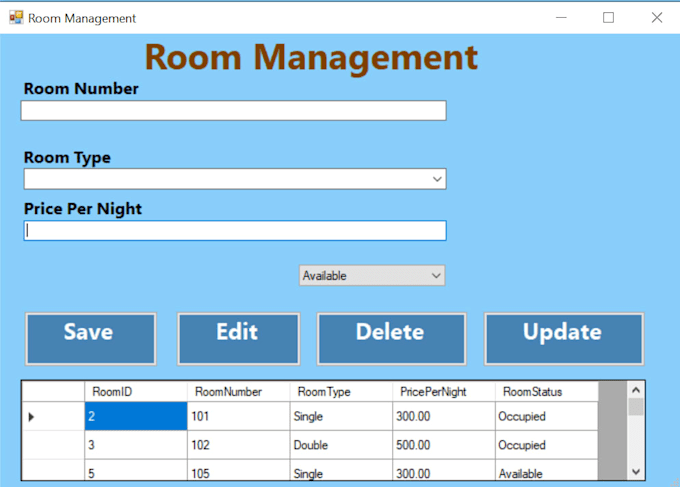Click into the Price Per Night field

[235, 230]
